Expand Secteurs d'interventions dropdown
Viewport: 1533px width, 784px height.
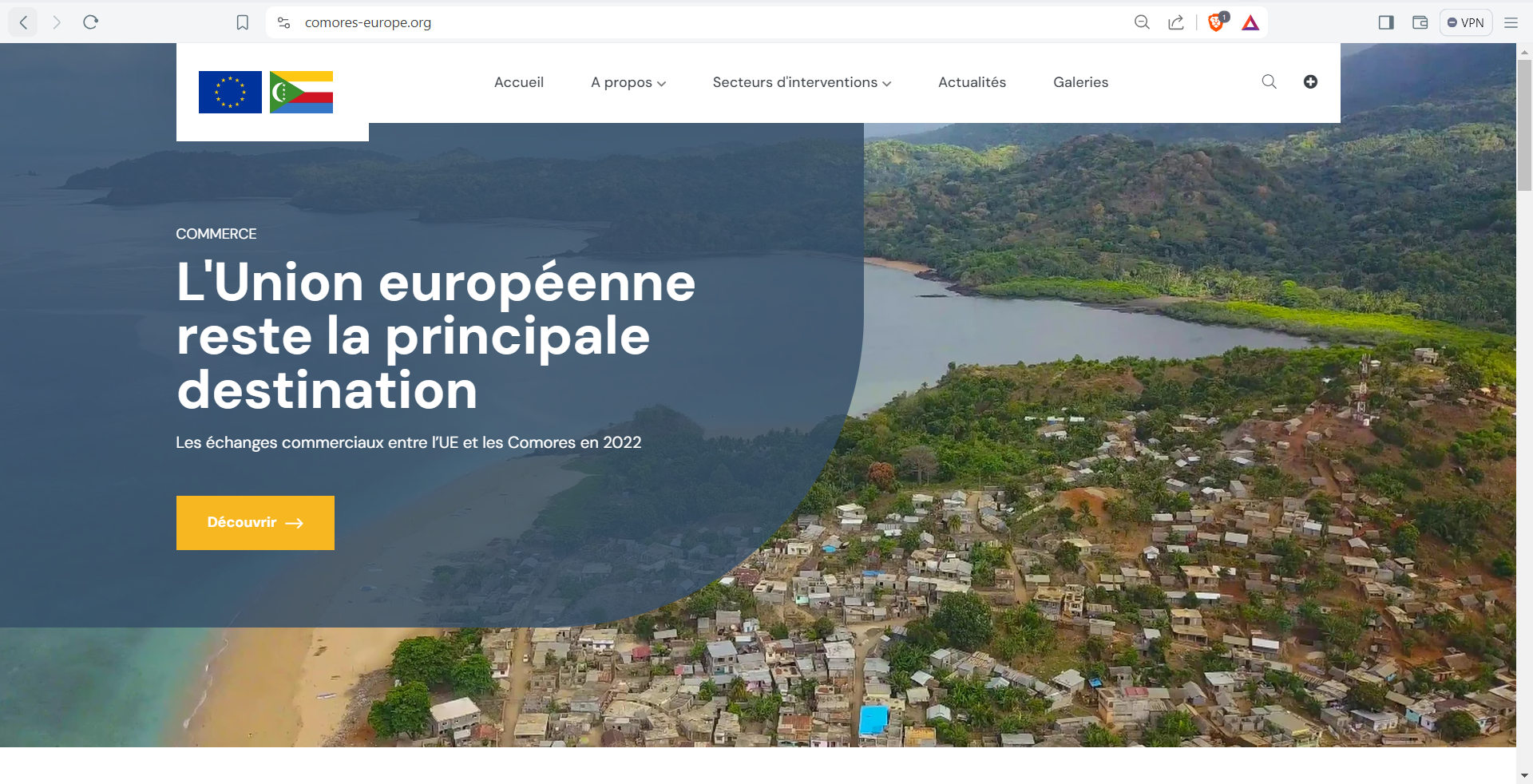click(x=802, y=82)
